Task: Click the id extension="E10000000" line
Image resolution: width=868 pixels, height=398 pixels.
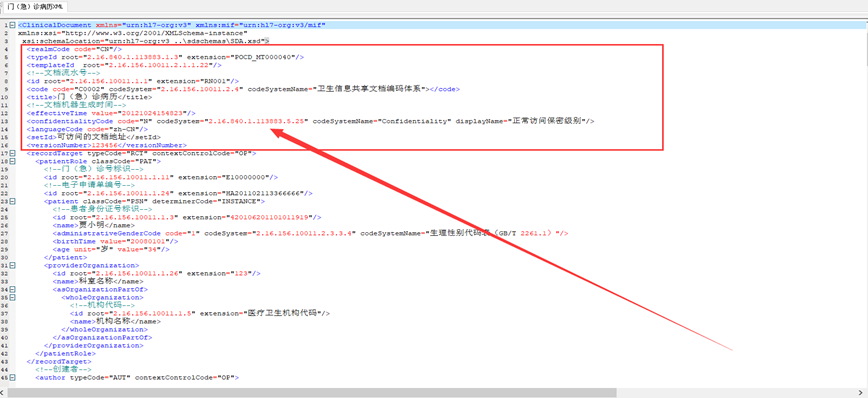Action: (161, 177)
